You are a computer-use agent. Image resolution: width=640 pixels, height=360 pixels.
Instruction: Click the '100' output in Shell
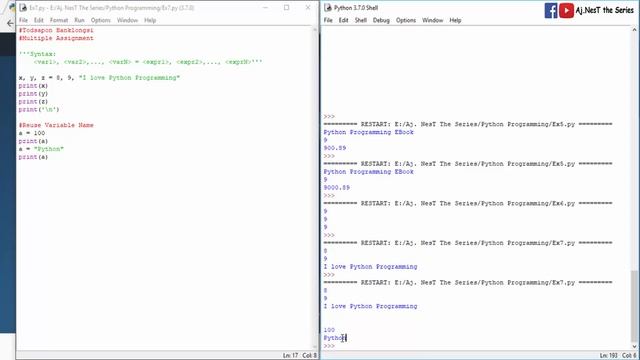pos(329,330)
